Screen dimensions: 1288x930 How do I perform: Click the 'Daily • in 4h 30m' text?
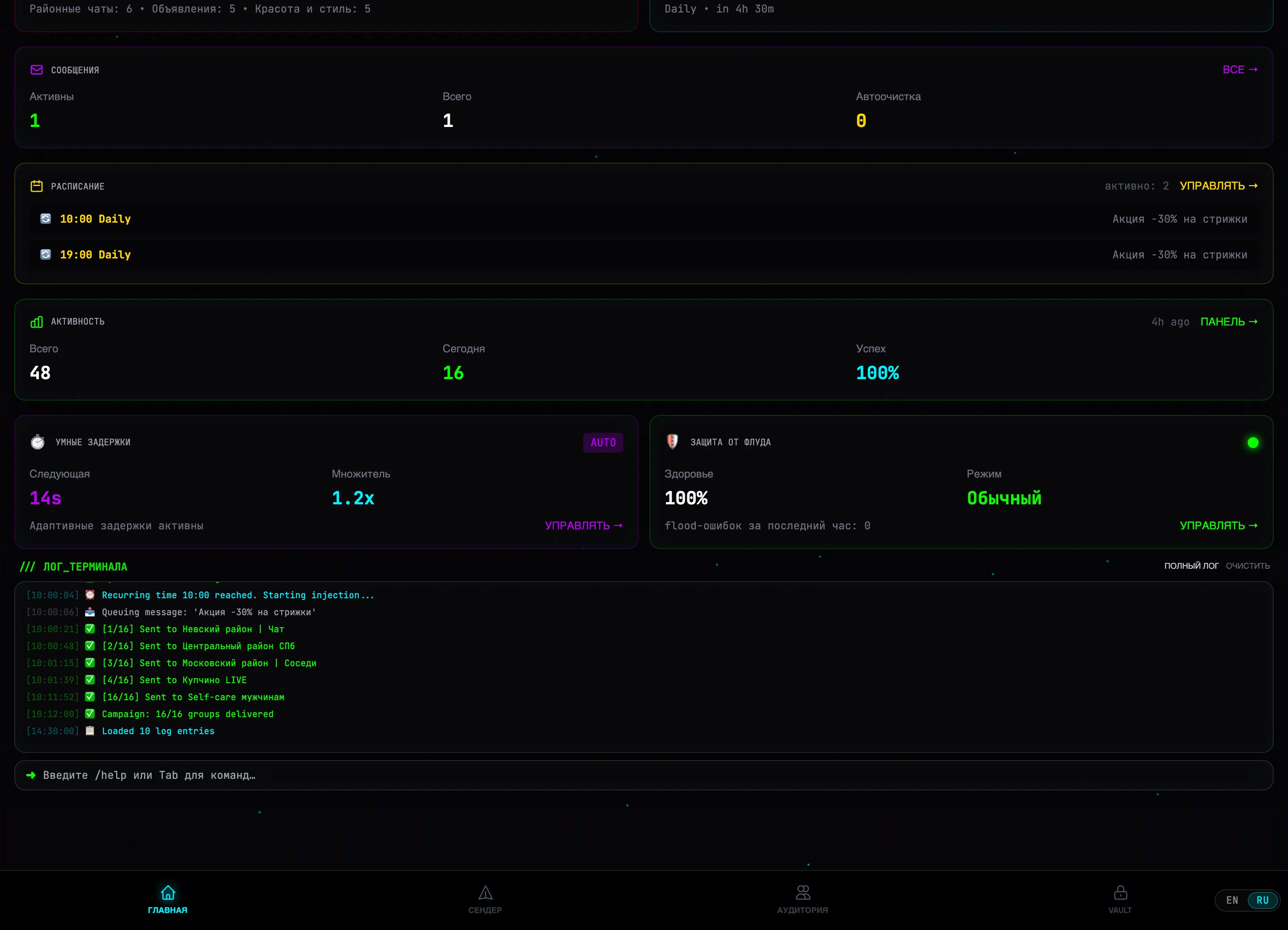click(x=719, y=8)
